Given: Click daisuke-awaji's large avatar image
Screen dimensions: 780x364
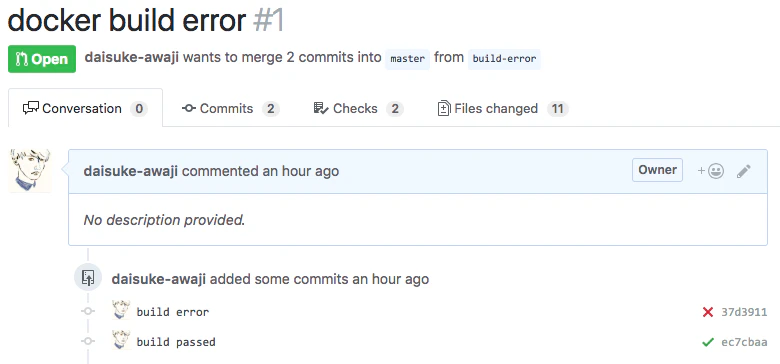Looking at the screenshot, I should click(x=30, y=171).
